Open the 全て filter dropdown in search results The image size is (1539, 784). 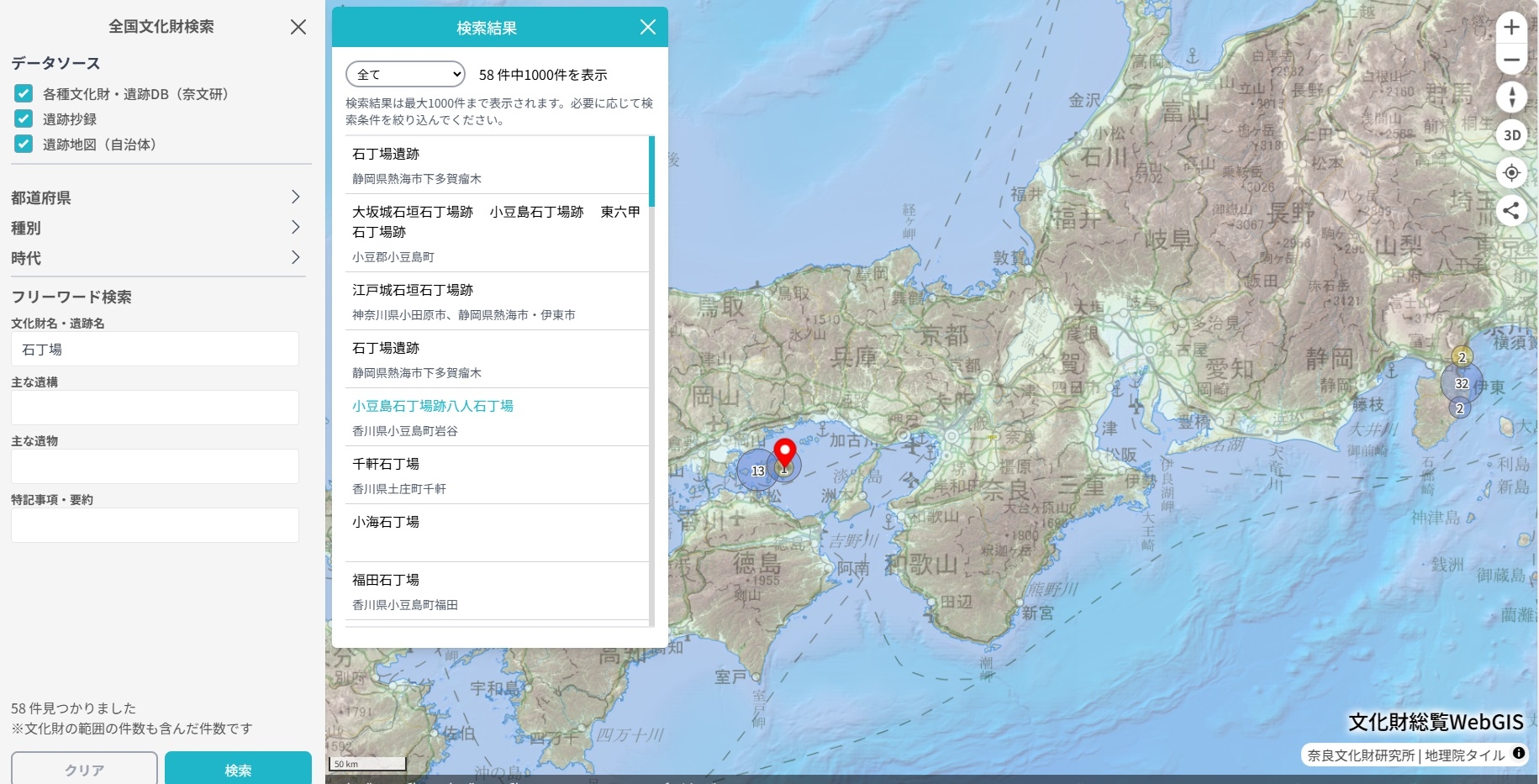pyautogui.click(x=404, y=74)
